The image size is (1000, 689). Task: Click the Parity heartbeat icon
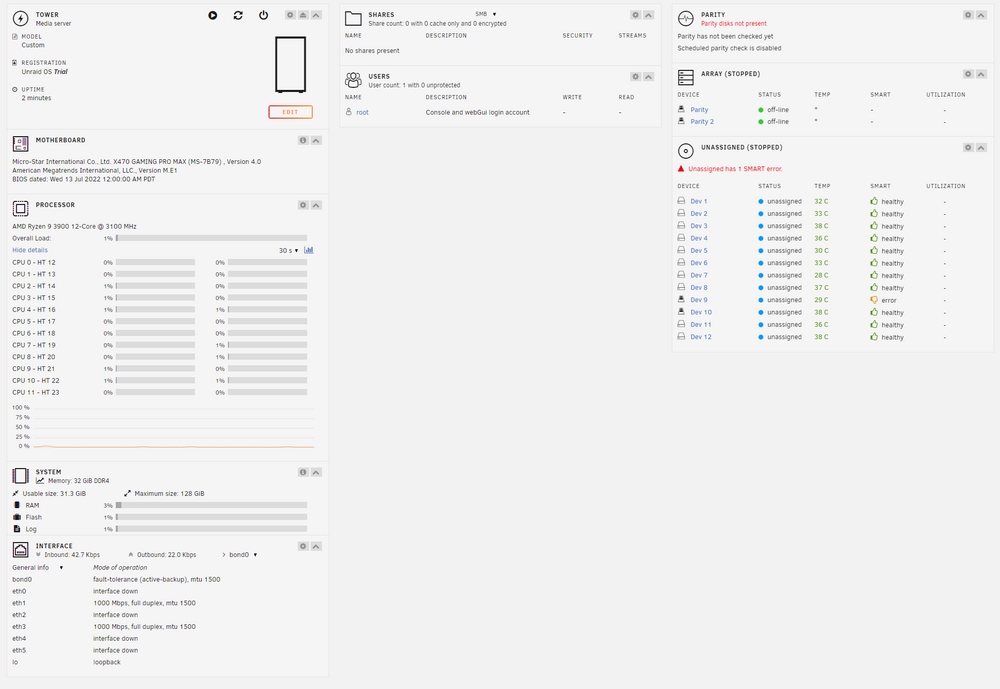point(686,19)
